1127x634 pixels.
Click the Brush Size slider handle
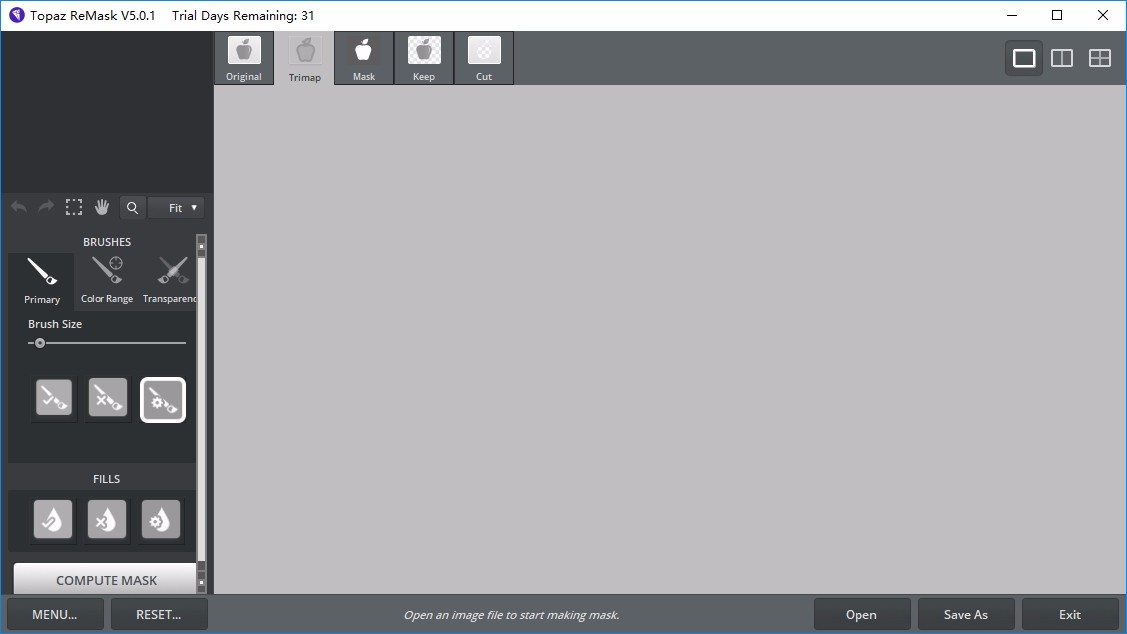coord(40,343)
